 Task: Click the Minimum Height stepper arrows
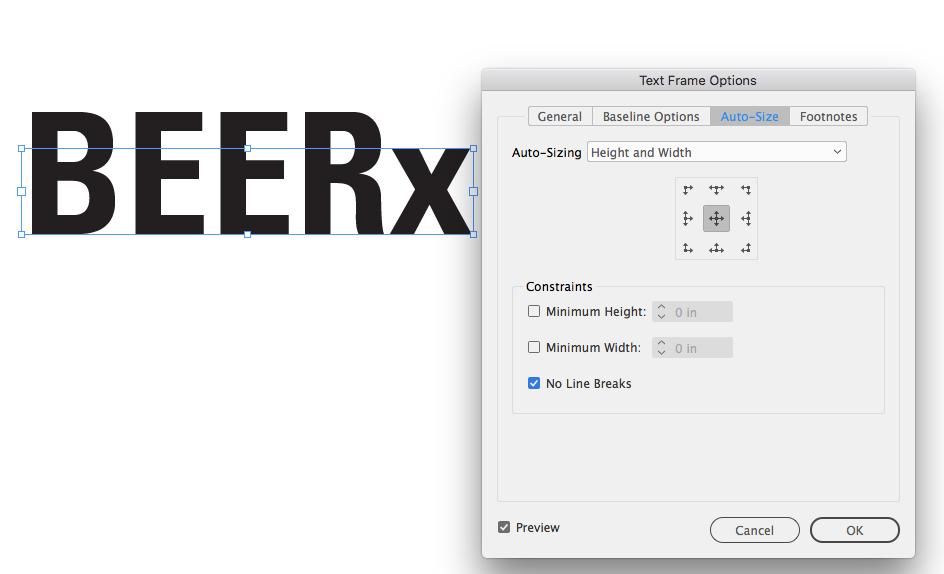point(662,312)
